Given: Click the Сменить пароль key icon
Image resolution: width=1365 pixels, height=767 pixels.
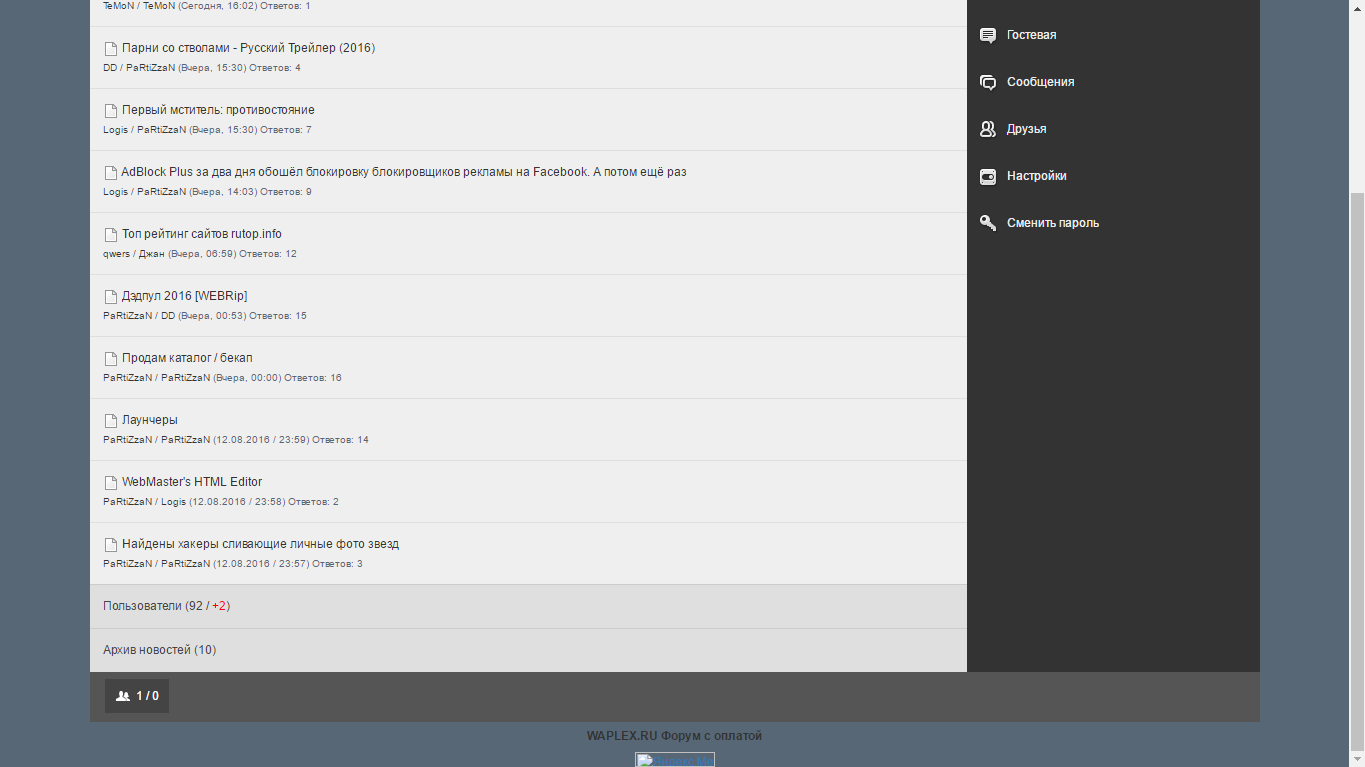Looking at the screenshot, I should tap(988, 223).
